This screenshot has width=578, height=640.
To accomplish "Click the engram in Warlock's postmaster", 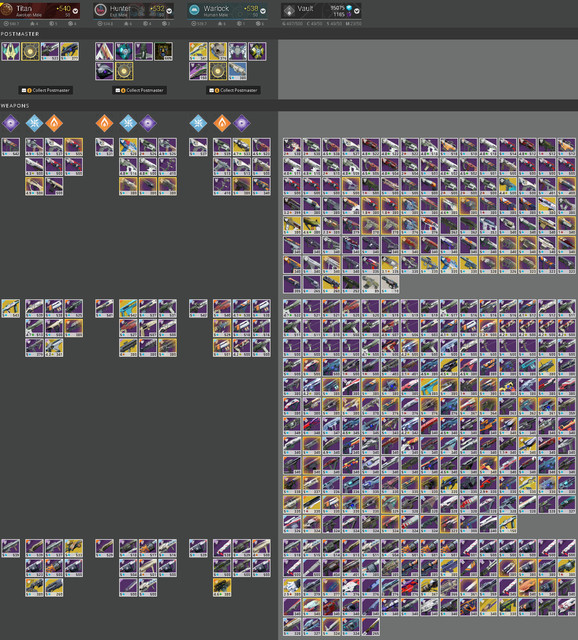I will click(x=218, y=71).
